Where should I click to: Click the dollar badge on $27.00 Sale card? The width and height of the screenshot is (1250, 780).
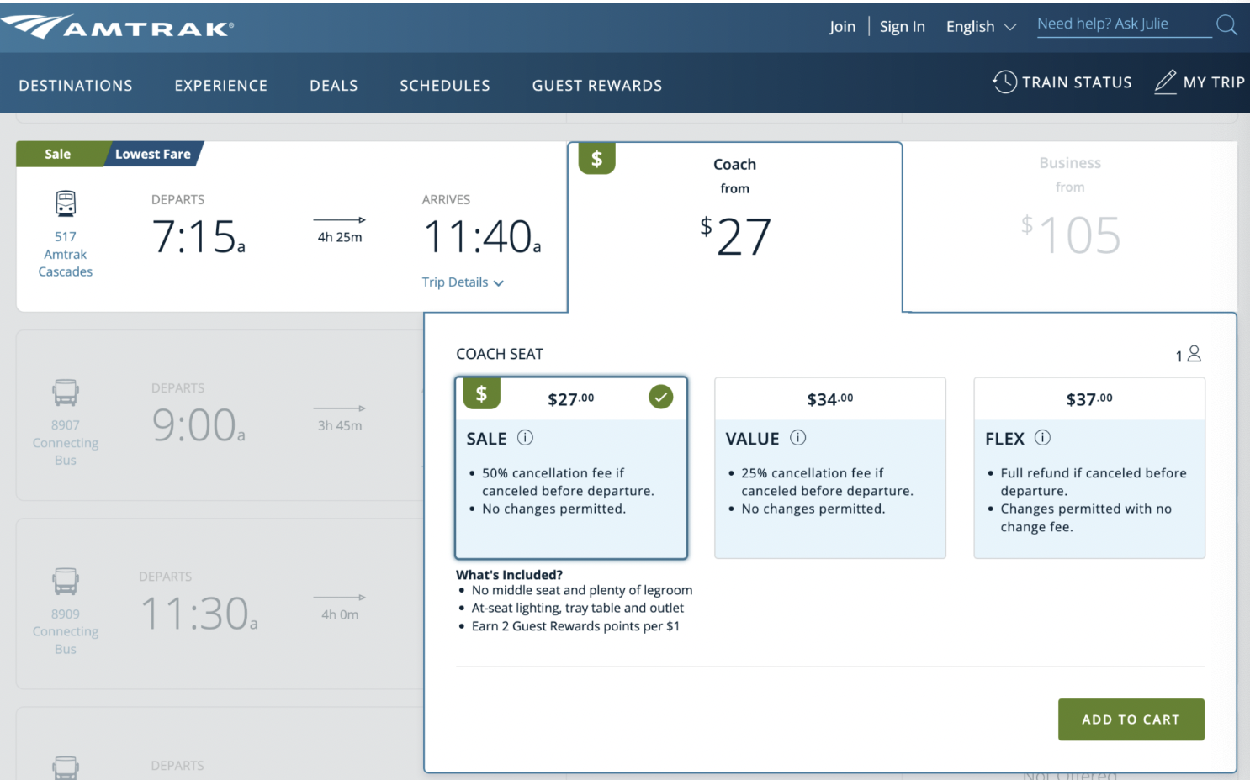click(481, 394)
